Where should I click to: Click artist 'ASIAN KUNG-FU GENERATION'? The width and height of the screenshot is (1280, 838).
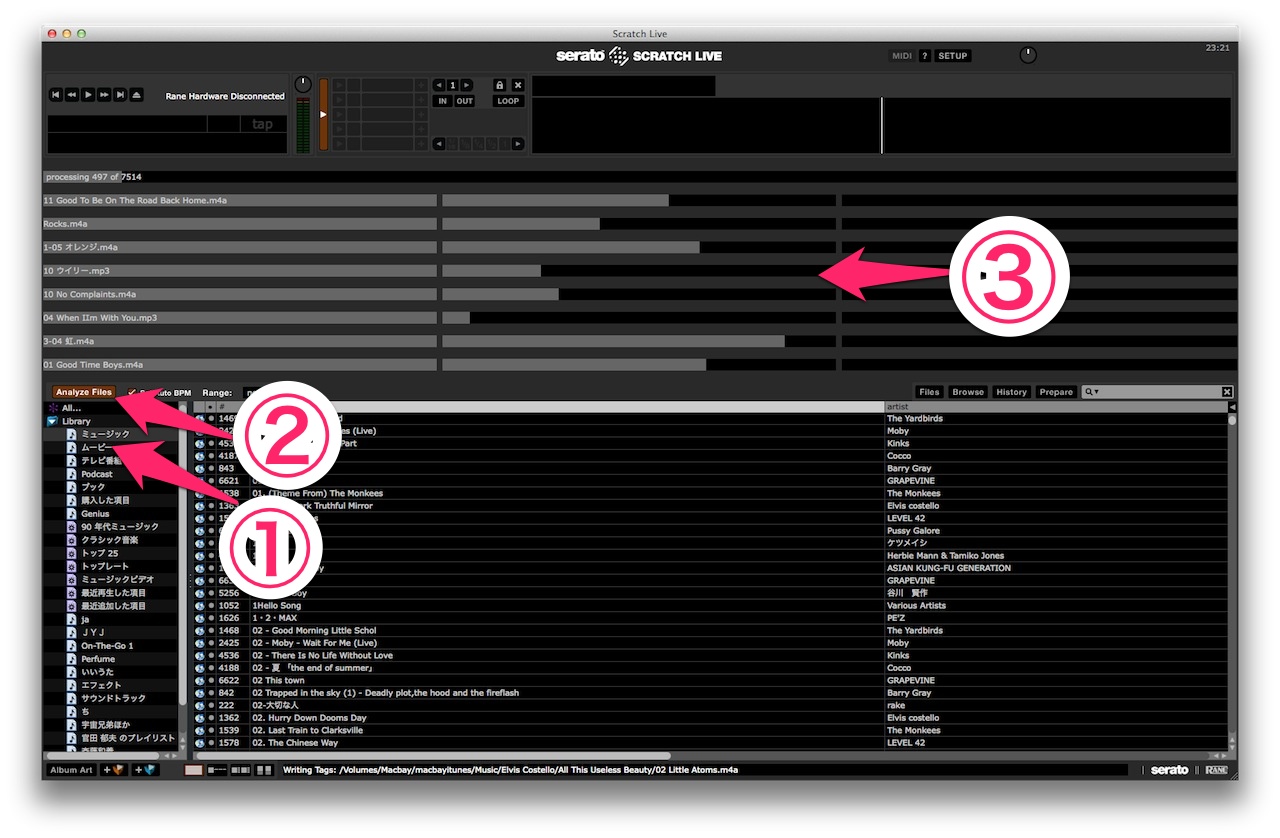pyautogui.click(x=949, y=568)
